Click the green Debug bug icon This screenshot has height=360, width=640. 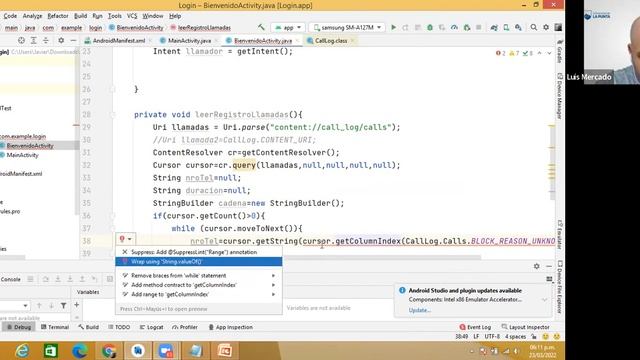(430, 27)
